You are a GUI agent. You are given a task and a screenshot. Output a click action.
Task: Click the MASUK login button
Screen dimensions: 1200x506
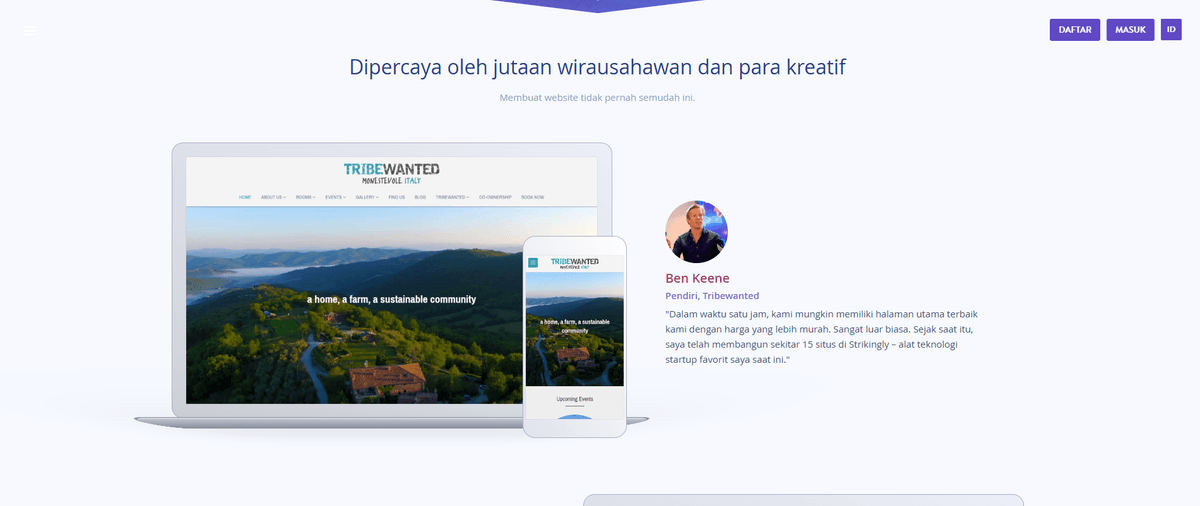click(1130, 30)
